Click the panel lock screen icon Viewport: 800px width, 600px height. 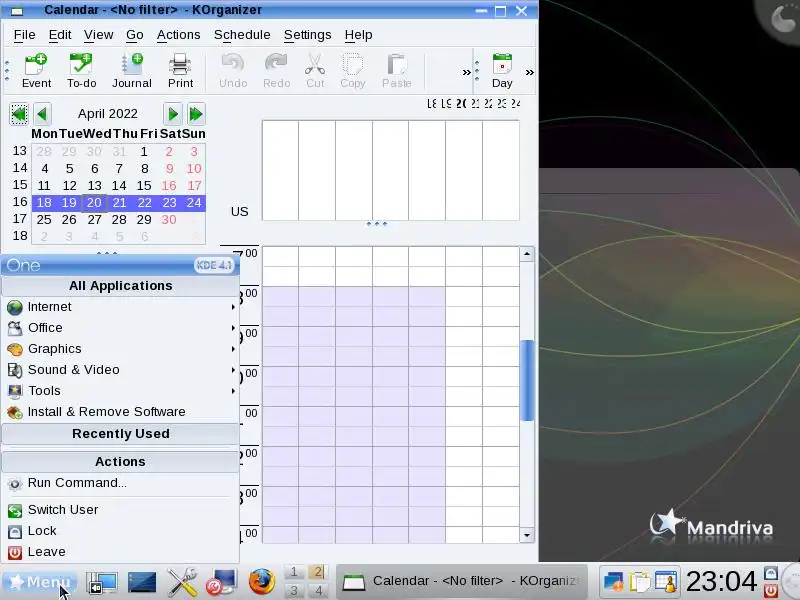(771, 573)
